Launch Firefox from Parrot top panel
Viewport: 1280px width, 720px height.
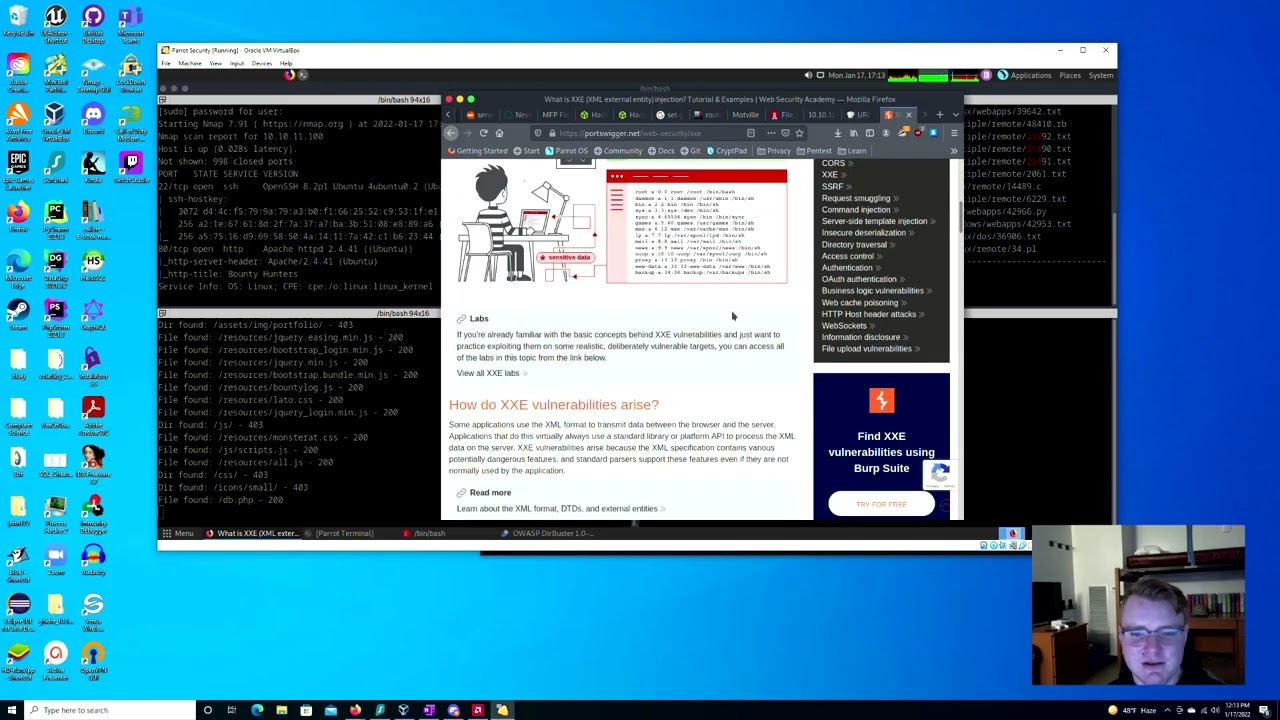pyautogui.click(x=289, y=75)
